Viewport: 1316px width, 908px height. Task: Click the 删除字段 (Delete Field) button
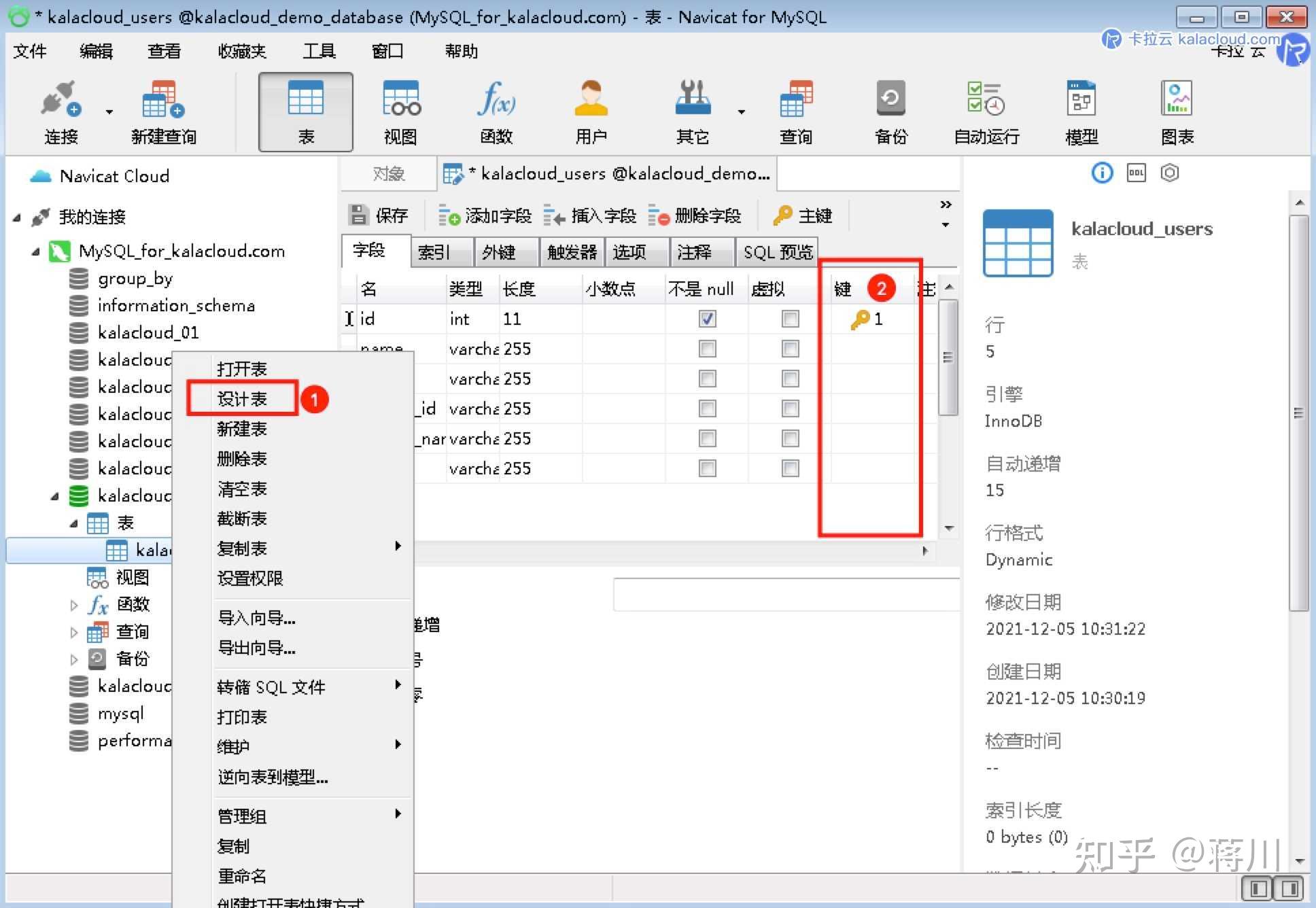[x=695, y=215]
